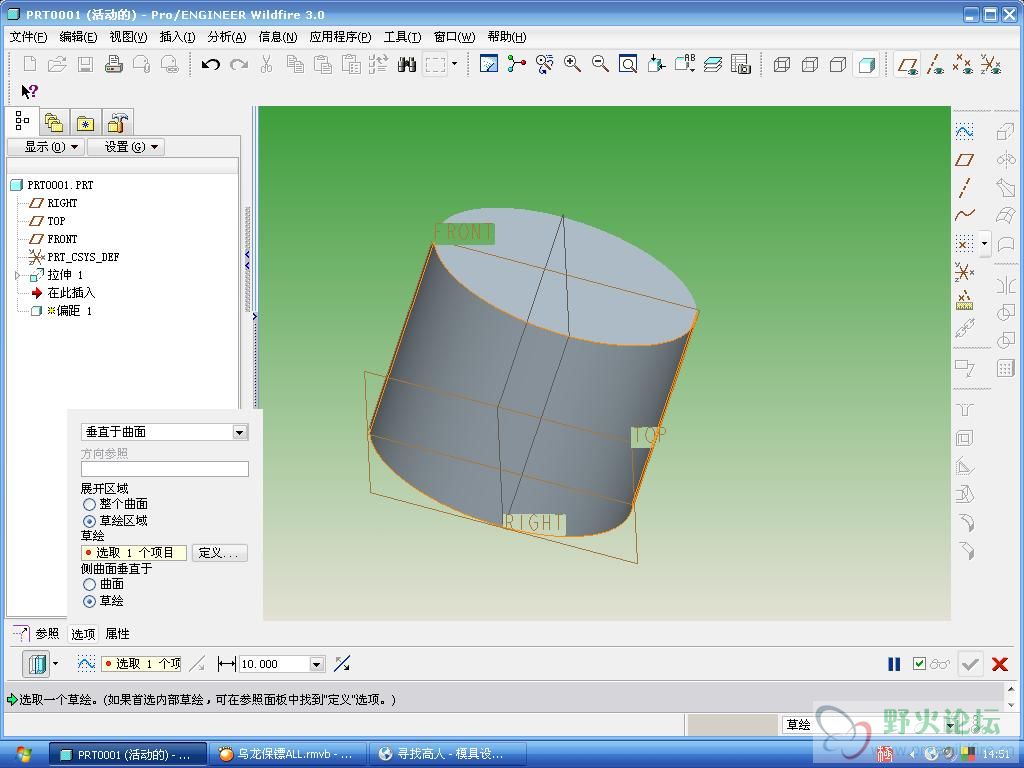Image resolution: width=1024 pixels, height=768 pixels.
Task: Print the model with the printer icon
Action: coord(114,64)
